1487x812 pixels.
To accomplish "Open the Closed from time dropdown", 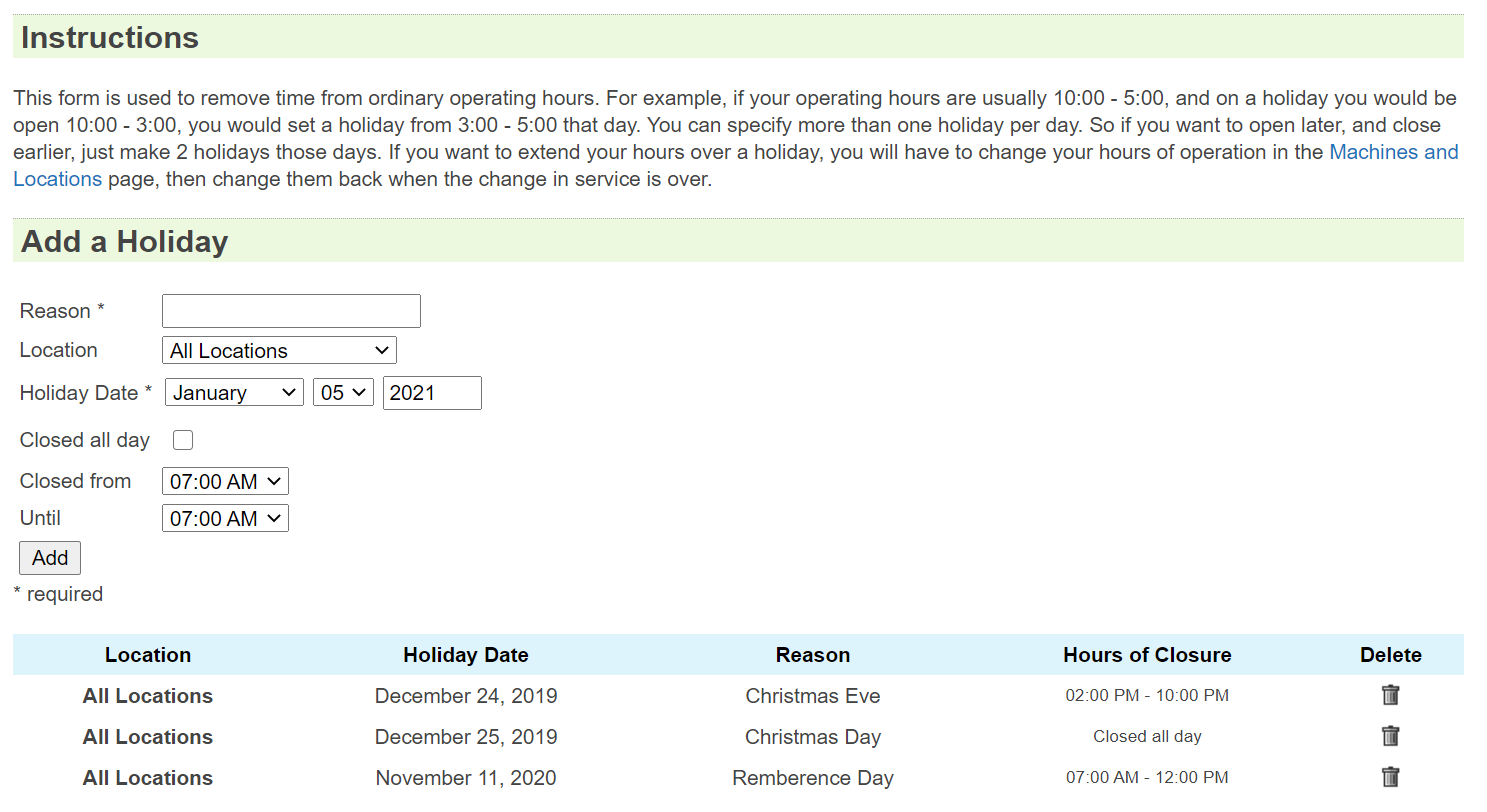I will (x=225, y=481).
